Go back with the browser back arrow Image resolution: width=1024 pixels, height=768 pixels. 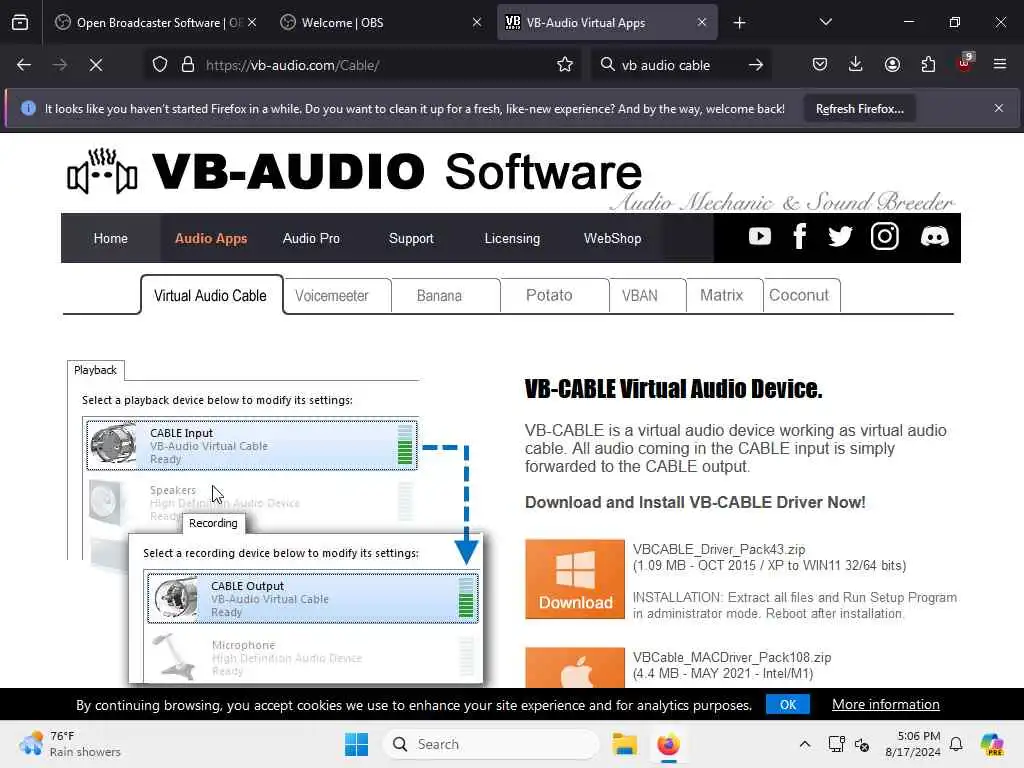pyautogui.click(x=24, y=65)
